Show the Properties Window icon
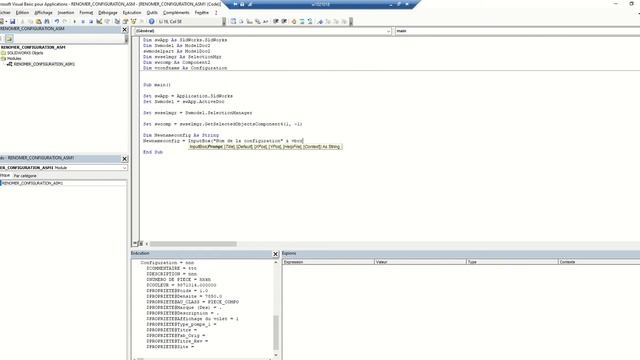The image size is (640, 360). point(125,21)
